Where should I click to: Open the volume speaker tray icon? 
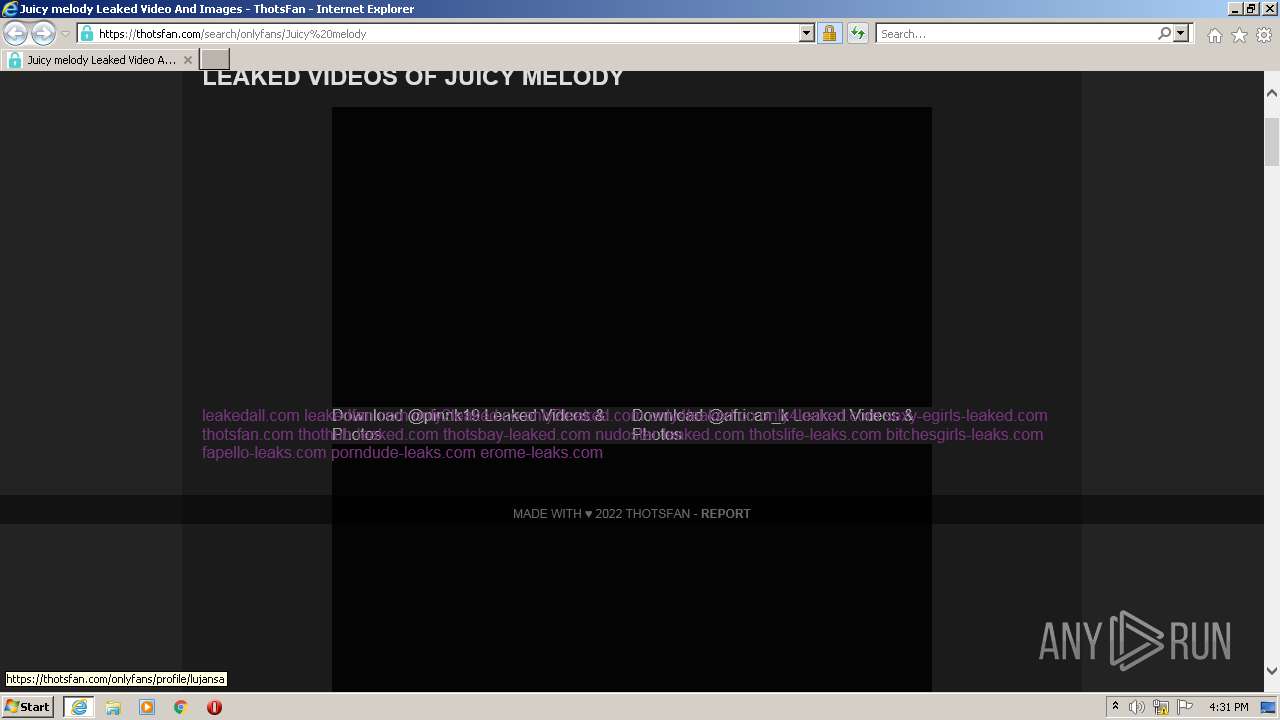[x=1137, y=707]
